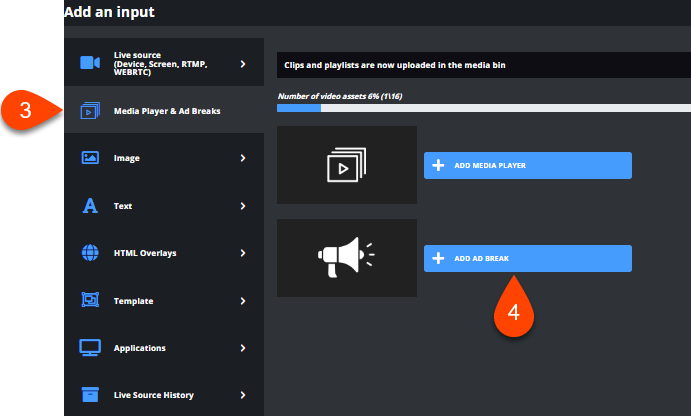Expand the HTML Overlays chevron

click(243, 253)
